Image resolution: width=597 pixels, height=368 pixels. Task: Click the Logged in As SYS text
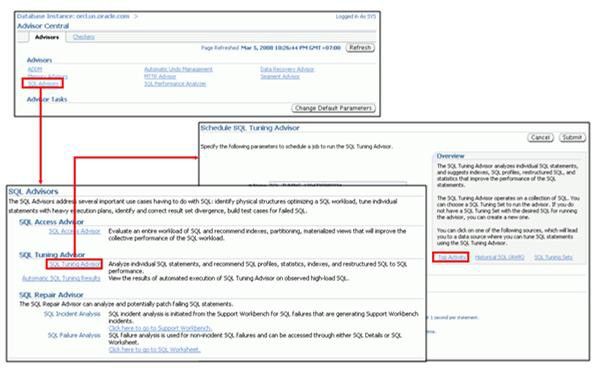tap(356, 16)
